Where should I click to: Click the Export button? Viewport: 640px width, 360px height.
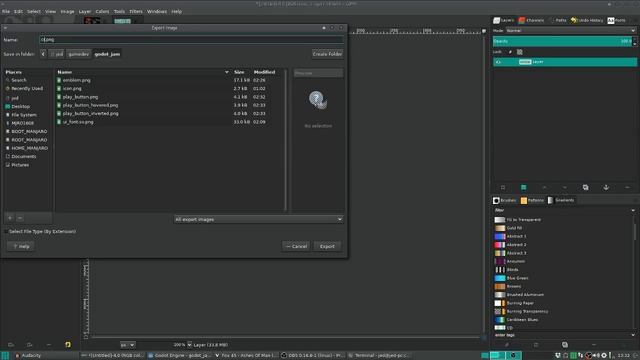(x=327, y=247)
